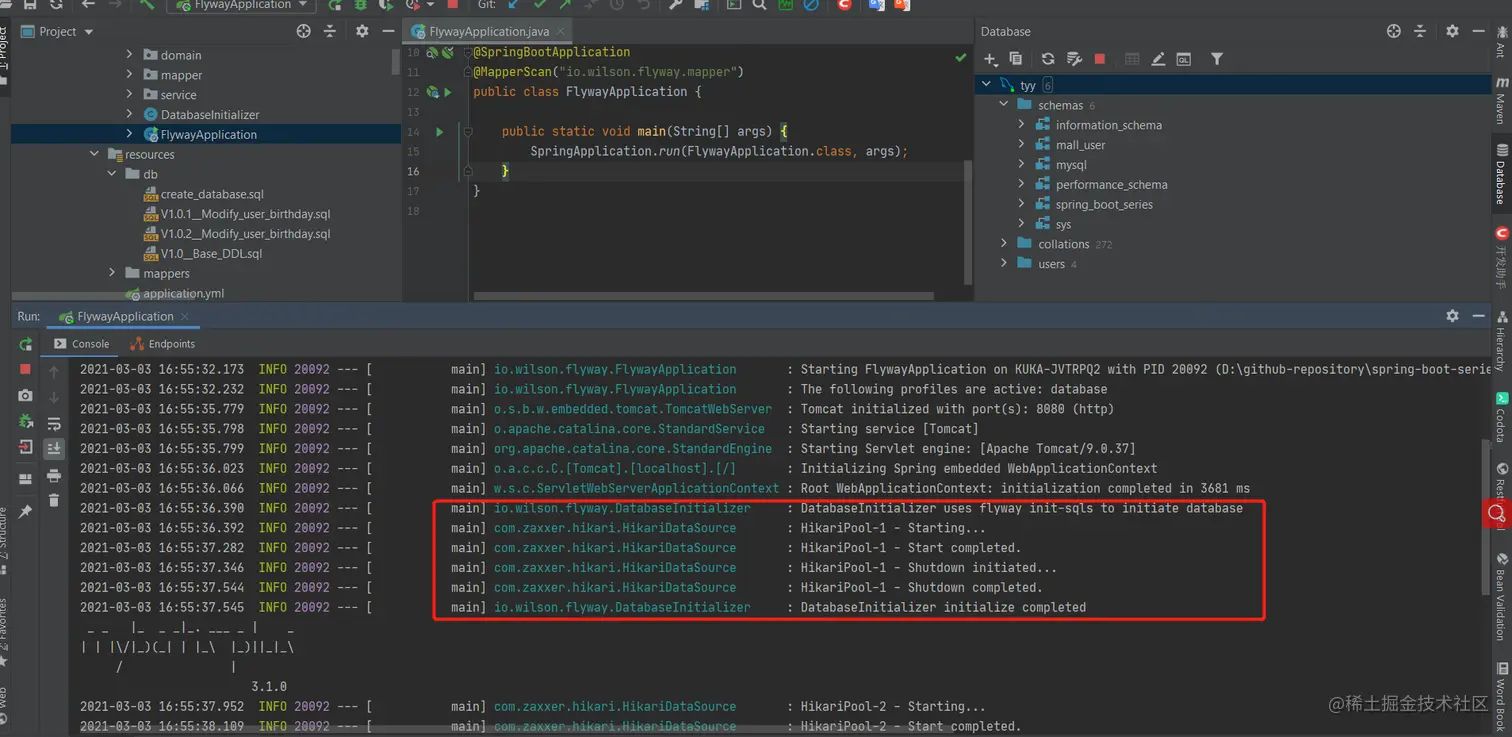Collapse the resources folder

tap(95, 154)
